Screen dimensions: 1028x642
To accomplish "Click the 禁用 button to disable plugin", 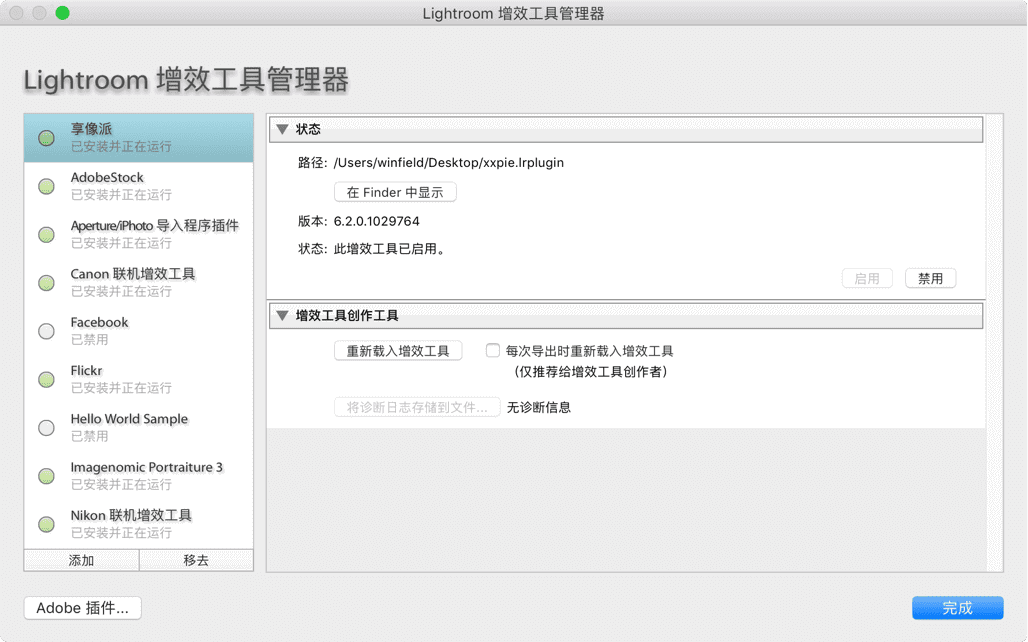I will (x=930, y=278).
